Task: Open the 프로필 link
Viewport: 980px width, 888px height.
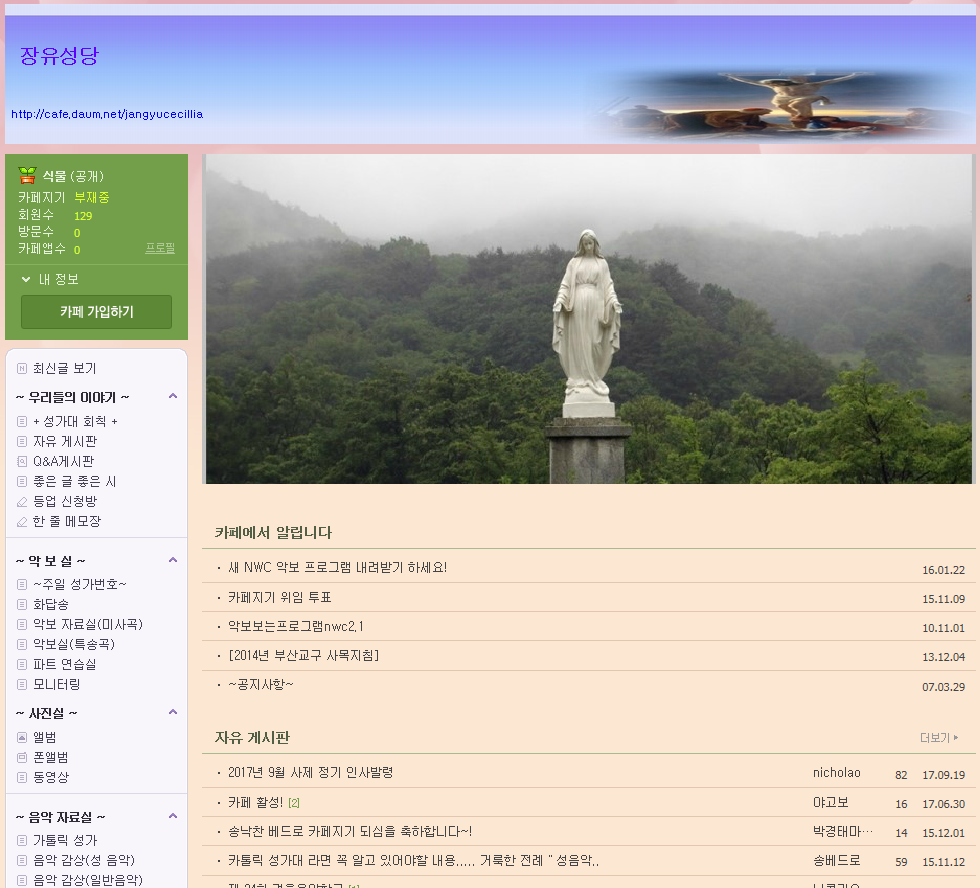Action: [160, 248]
